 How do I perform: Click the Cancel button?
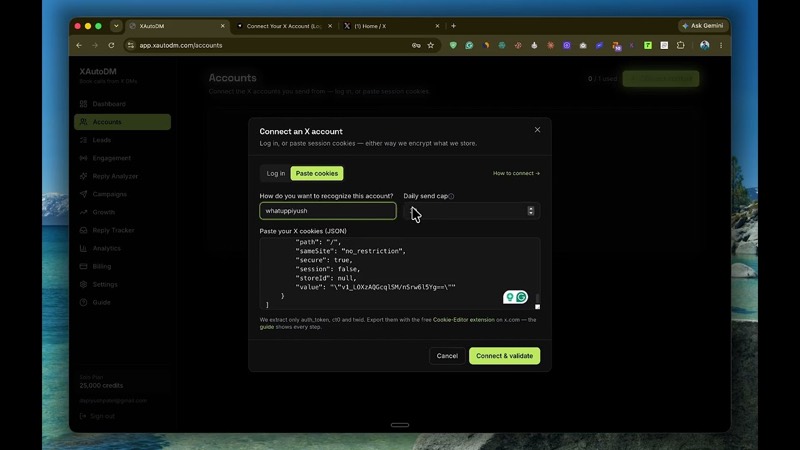(x=447, y=356)
